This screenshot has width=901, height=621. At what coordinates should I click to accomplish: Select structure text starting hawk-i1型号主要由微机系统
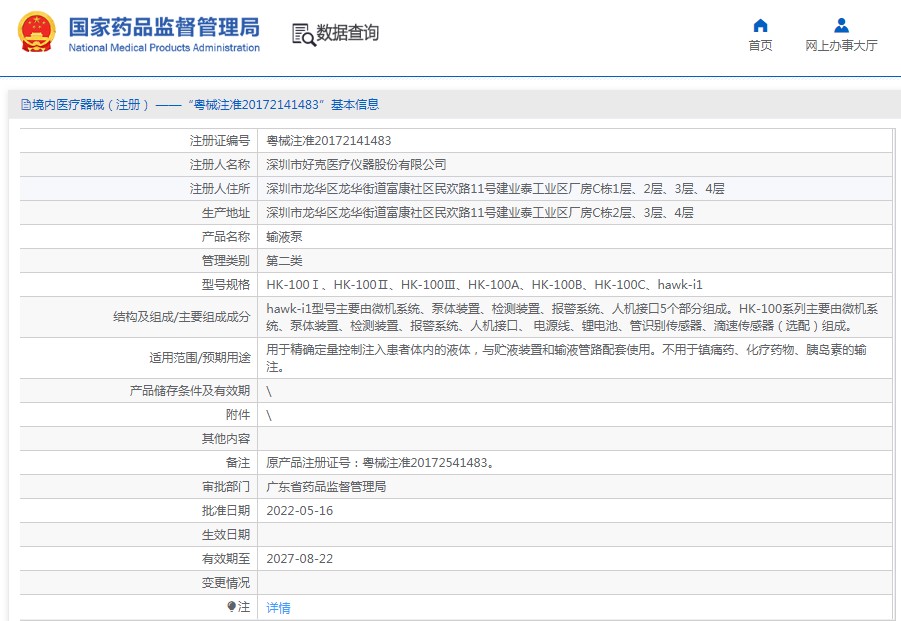(x=572, y=317)
